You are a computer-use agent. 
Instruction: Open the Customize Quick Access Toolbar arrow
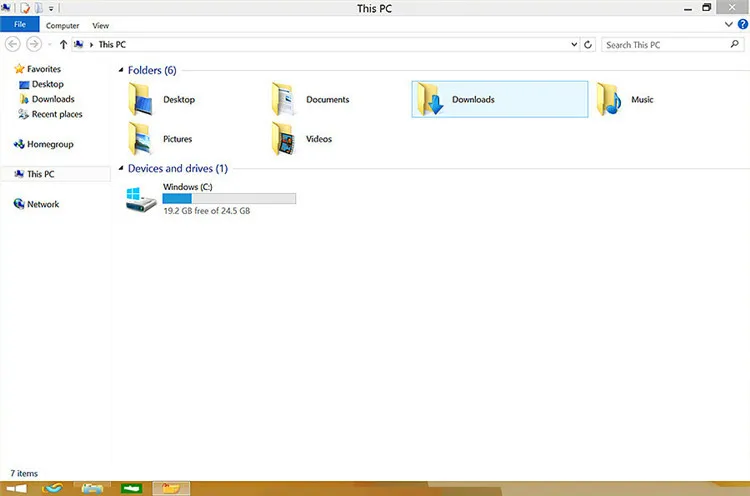click(x=51, y=8)
